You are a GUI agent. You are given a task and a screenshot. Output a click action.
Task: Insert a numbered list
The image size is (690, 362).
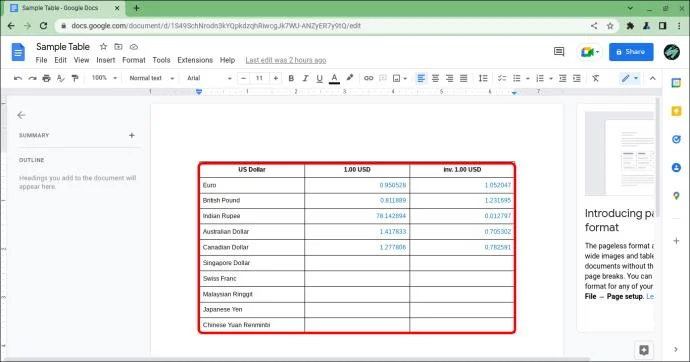540,78
